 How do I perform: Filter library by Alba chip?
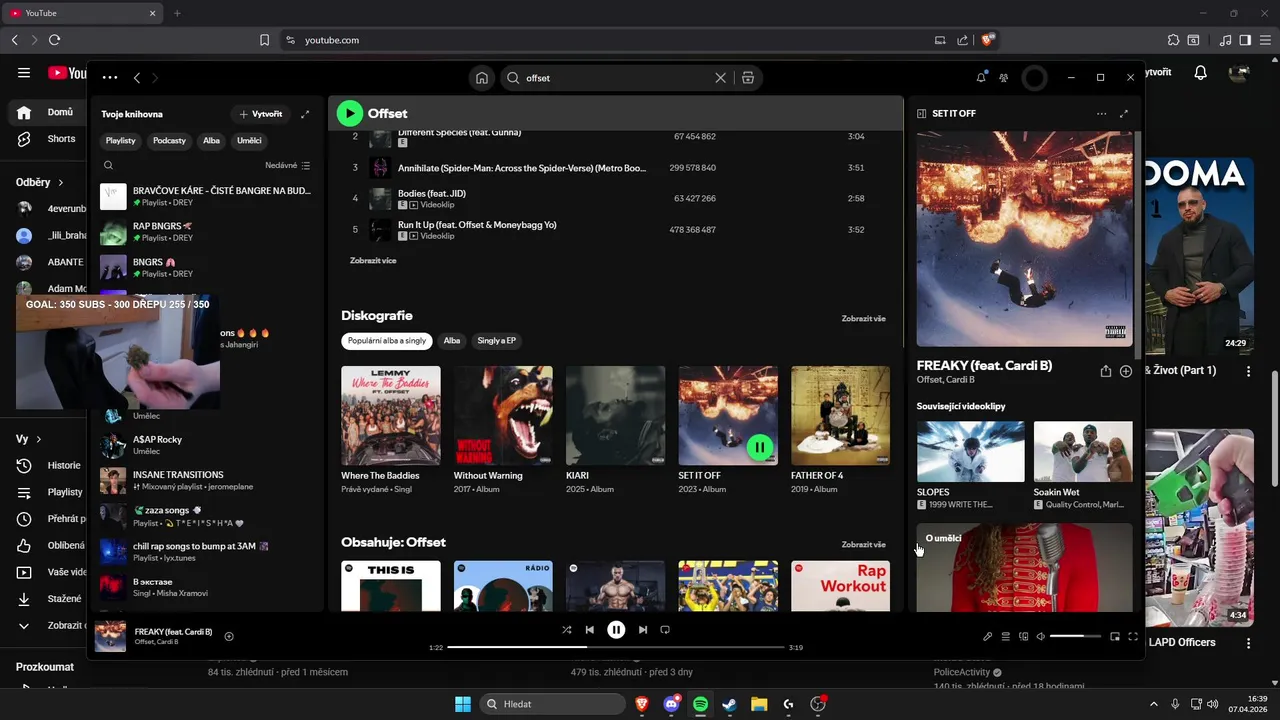pos(211,141)
